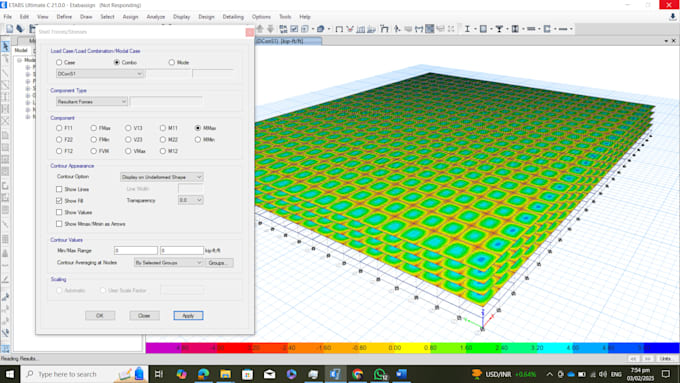
Task: Click the Close button in dialog
Action: 144,315
